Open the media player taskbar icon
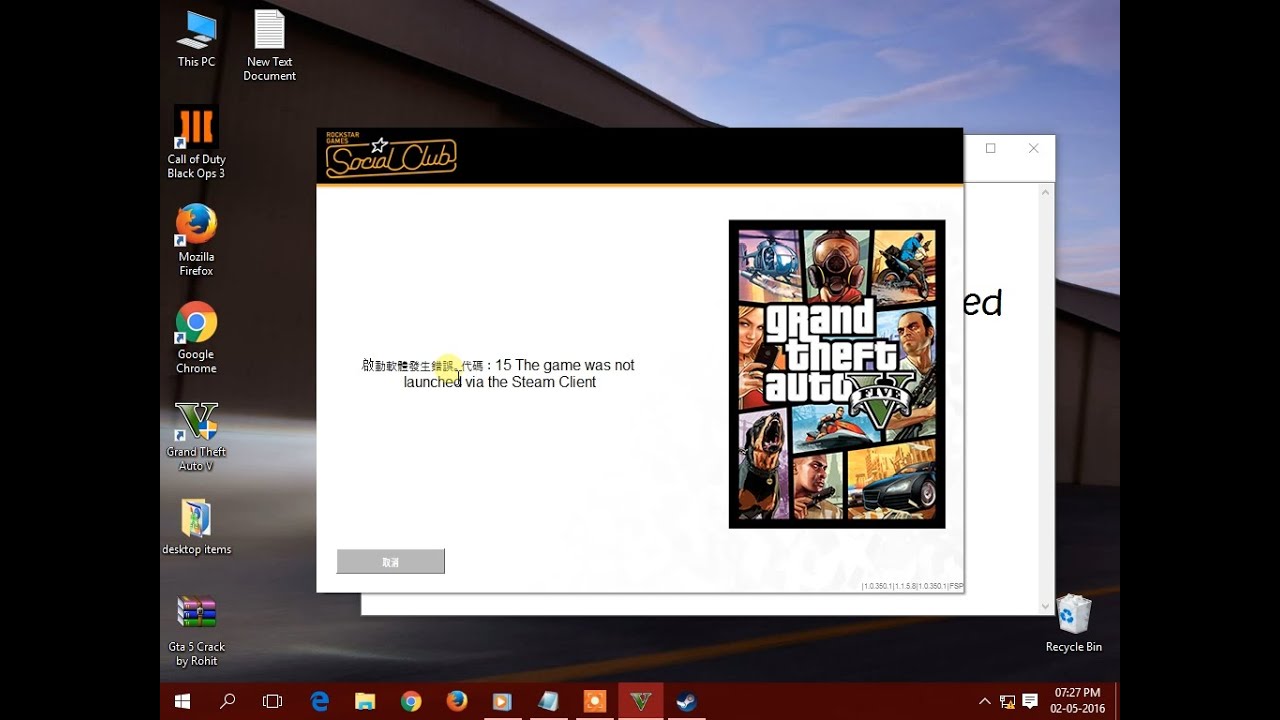The height and width of the screenshot is (720, 1280). point(502,701)
